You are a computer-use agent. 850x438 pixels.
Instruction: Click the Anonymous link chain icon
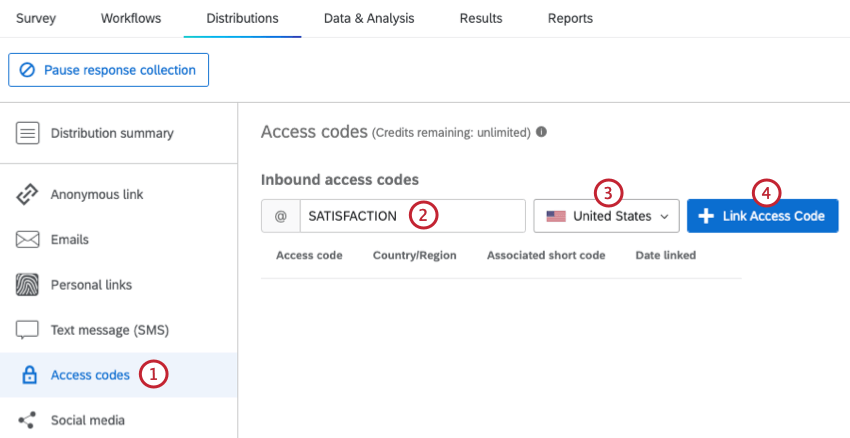[x=28, y=195]
